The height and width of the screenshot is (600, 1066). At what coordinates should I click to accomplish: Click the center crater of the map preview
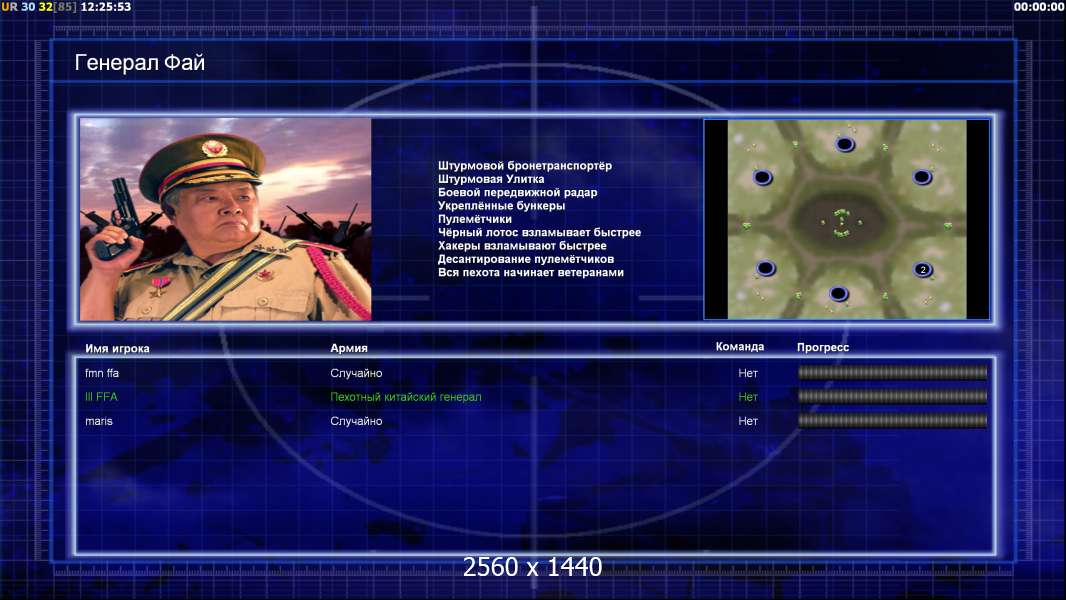click(842, 223)
